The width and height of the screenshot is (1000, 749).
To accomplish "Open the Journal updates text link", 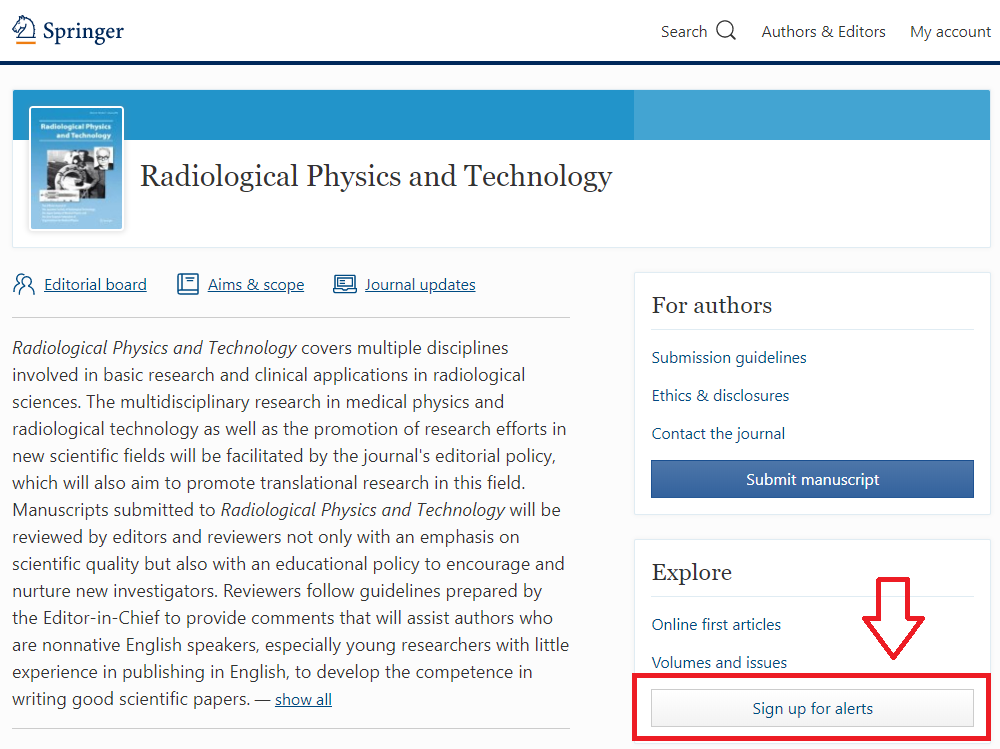I will tap(420, 285).
